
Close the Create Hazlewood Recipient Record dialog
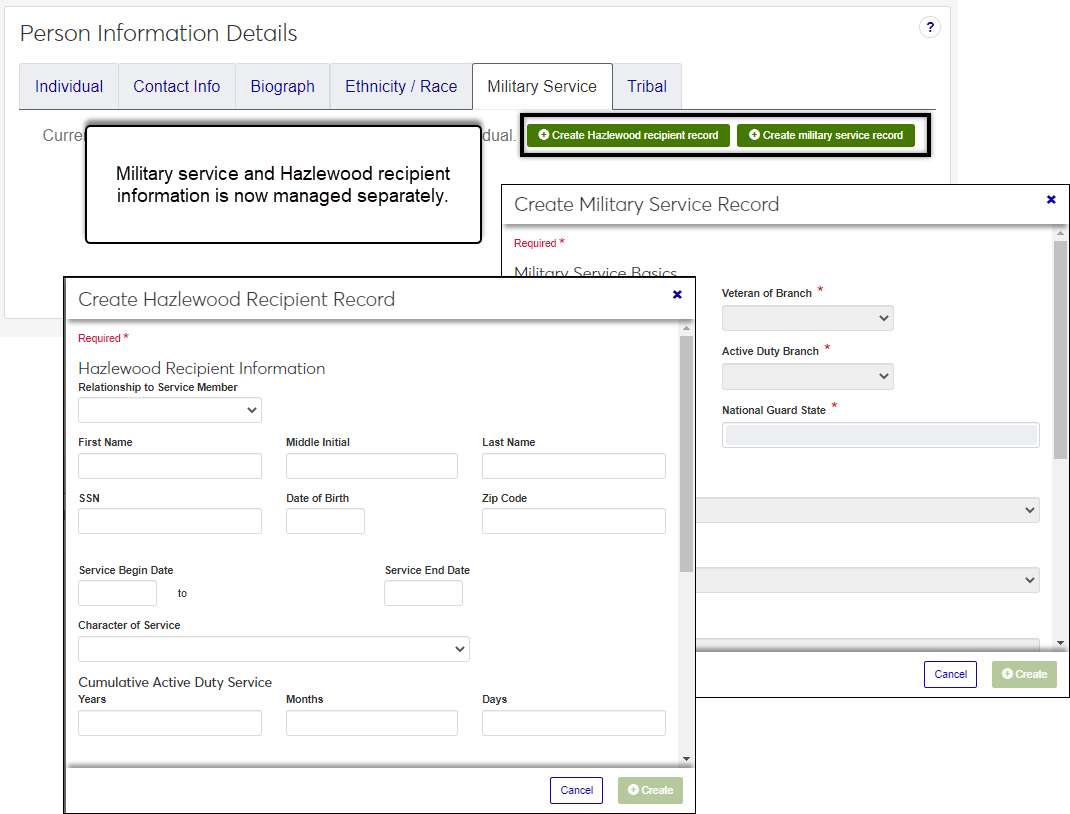point(677,295)
